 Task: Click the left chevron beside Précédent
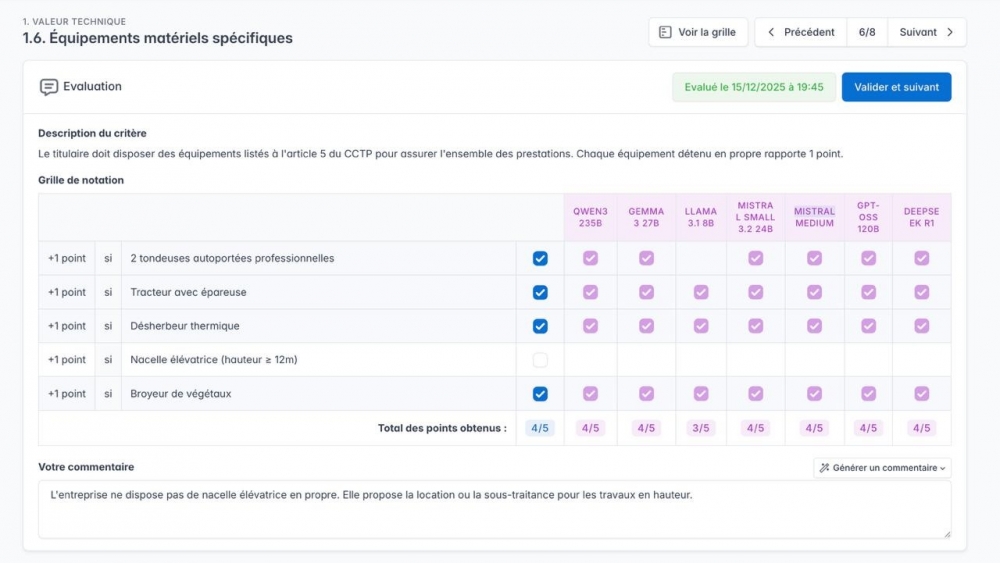[x=771, y=32]
